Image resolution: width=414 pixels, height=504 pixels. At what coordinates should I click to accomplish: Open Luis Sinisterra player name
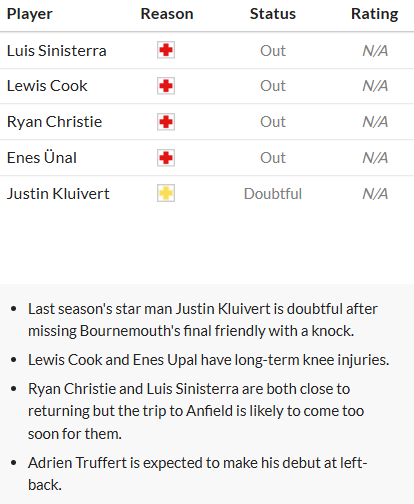(x=57, y=51)
